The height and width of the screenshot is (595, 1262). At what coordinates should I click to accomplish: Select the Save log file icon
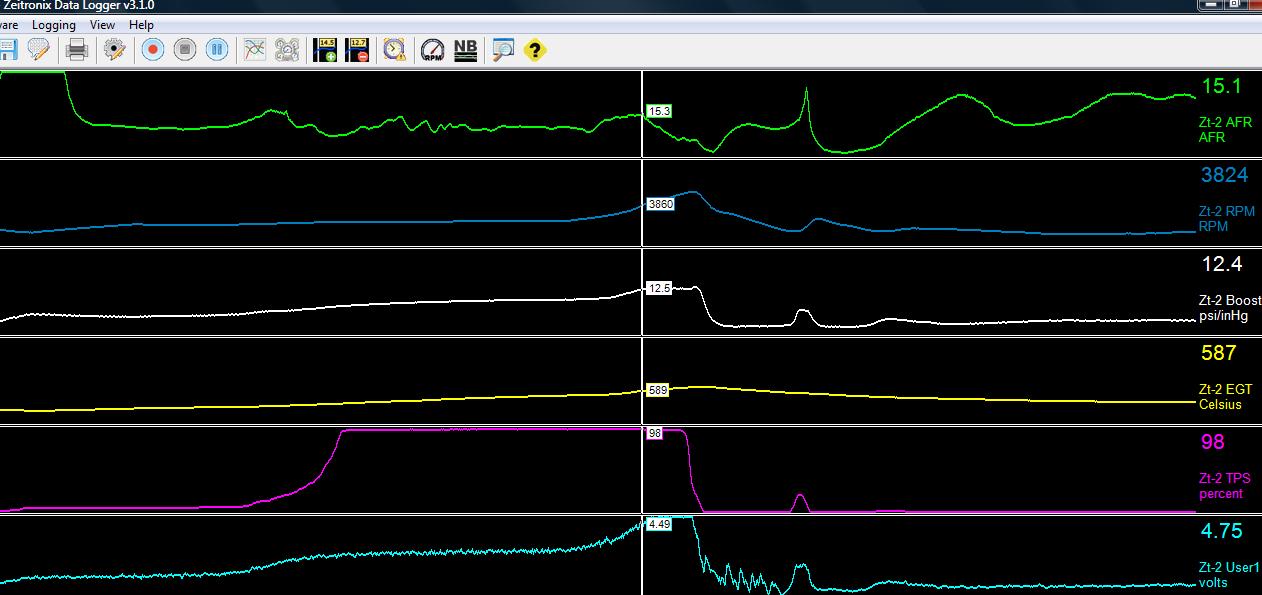8,48
